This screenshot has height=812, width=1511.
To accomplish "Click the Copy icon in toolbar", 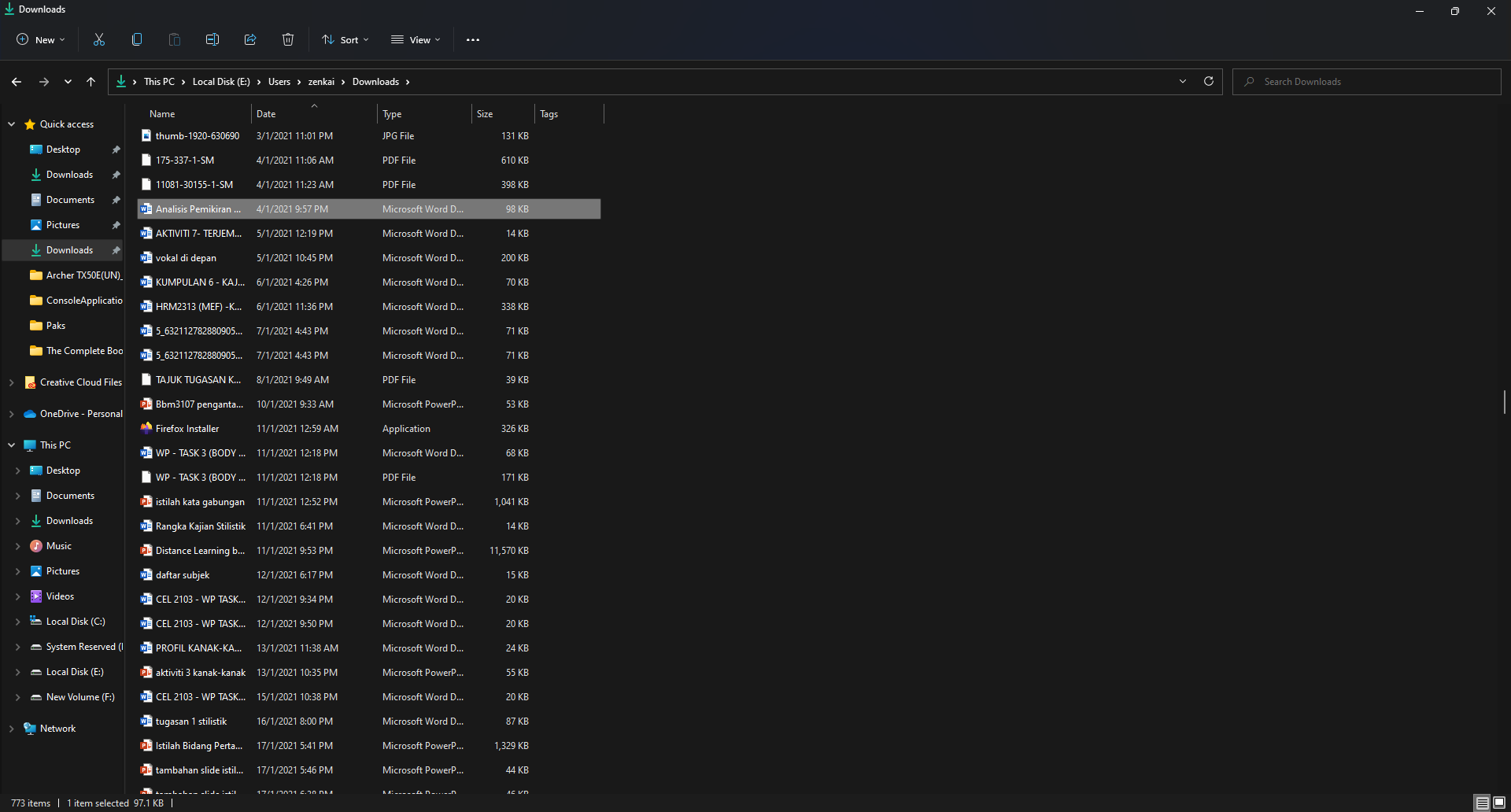I will pyautogui.click(x=137, y=39).
